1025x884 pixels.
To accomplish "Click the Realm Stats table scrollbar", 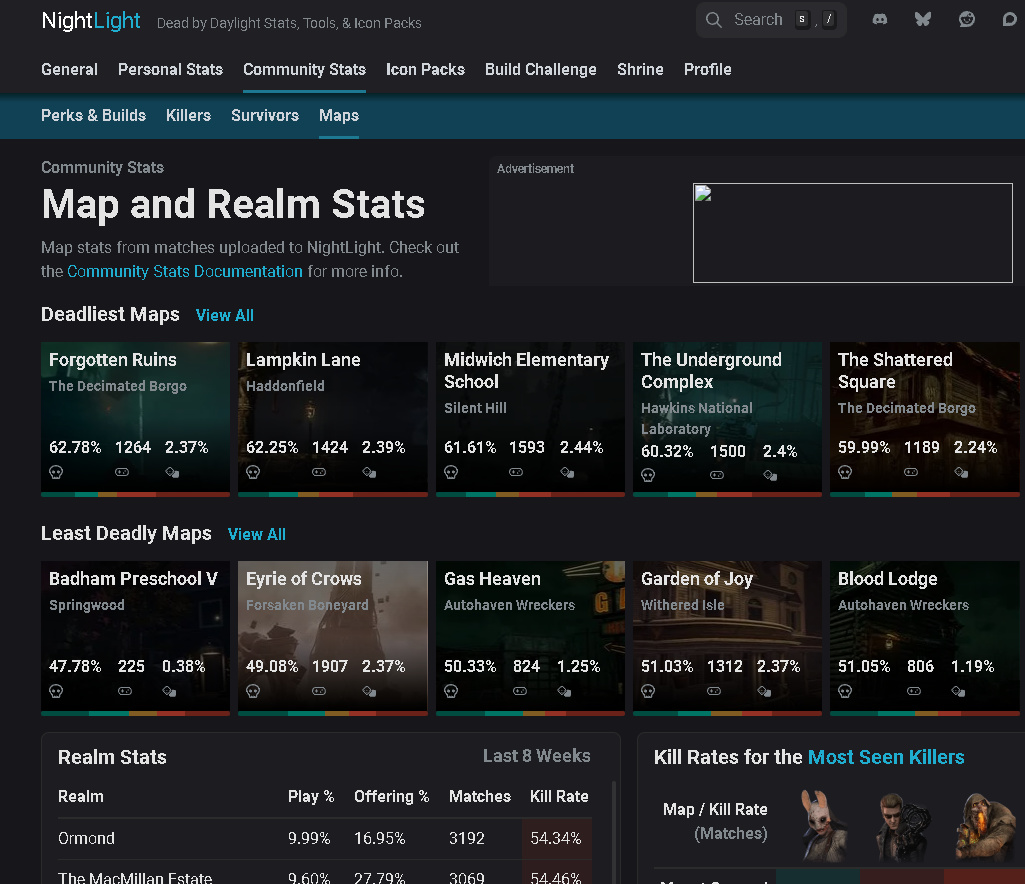I will pos(613,832).
